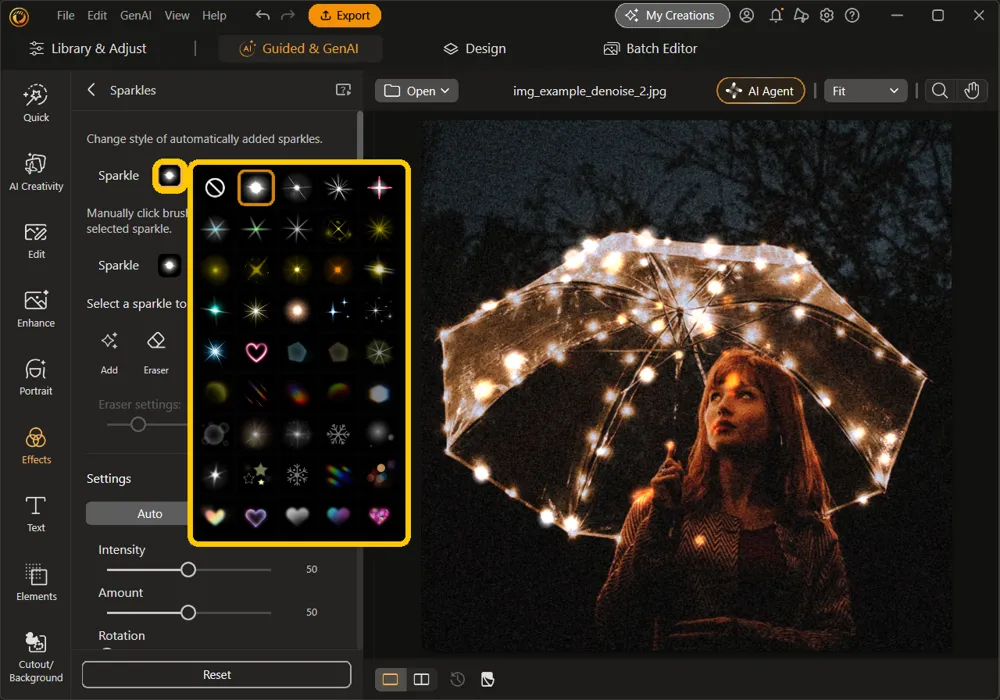Open the Edit menu
The width and height of the screenshot is (1000, 700).
point(97,15)
